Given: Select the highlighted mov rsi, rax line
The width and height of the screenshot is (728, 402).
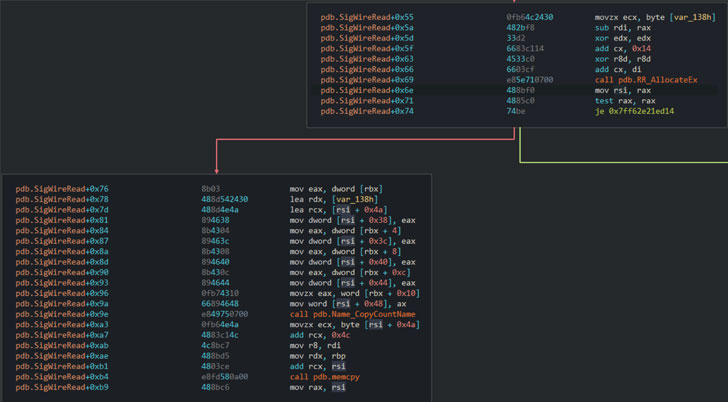Looking at the screenshot, I should [x=518, y=91].
